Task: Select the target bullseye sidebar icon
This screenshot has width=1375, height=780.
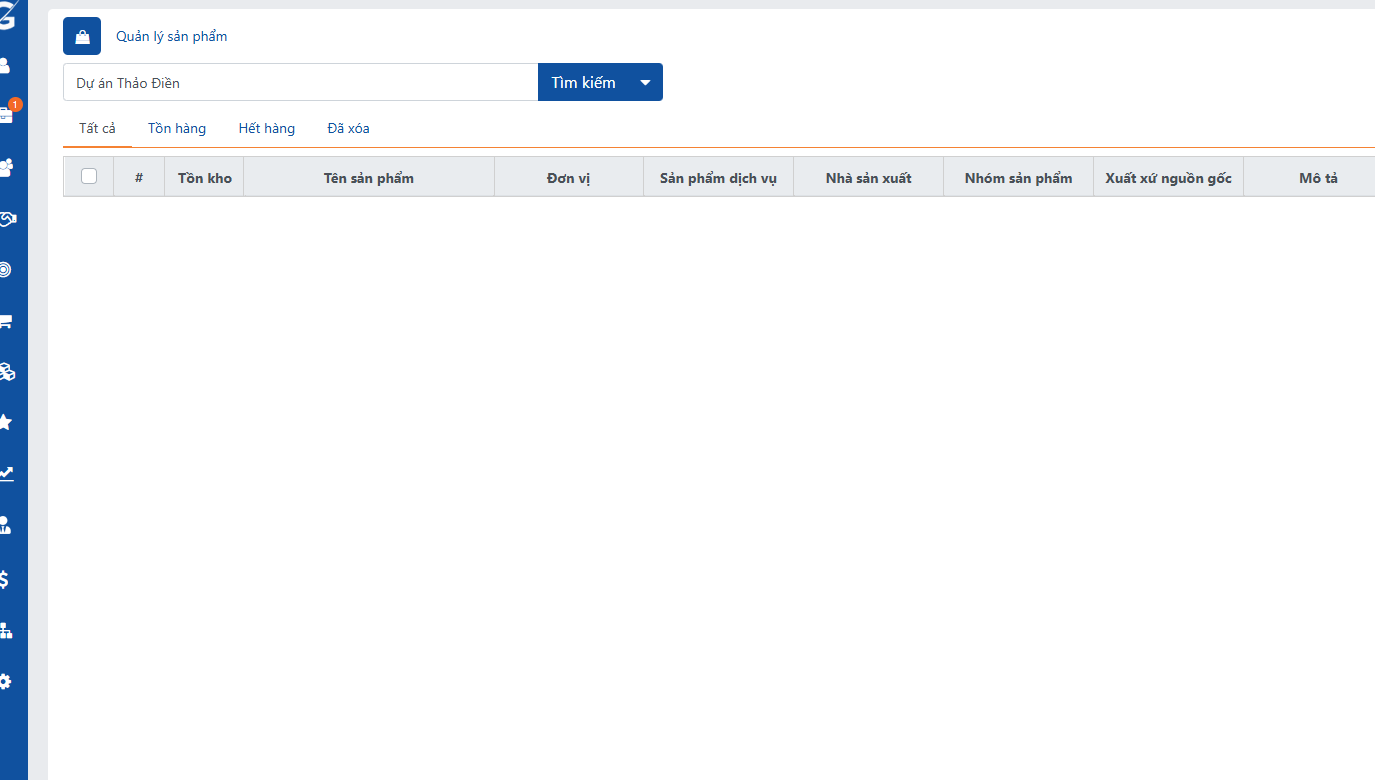Action: [x=5, y=269]
